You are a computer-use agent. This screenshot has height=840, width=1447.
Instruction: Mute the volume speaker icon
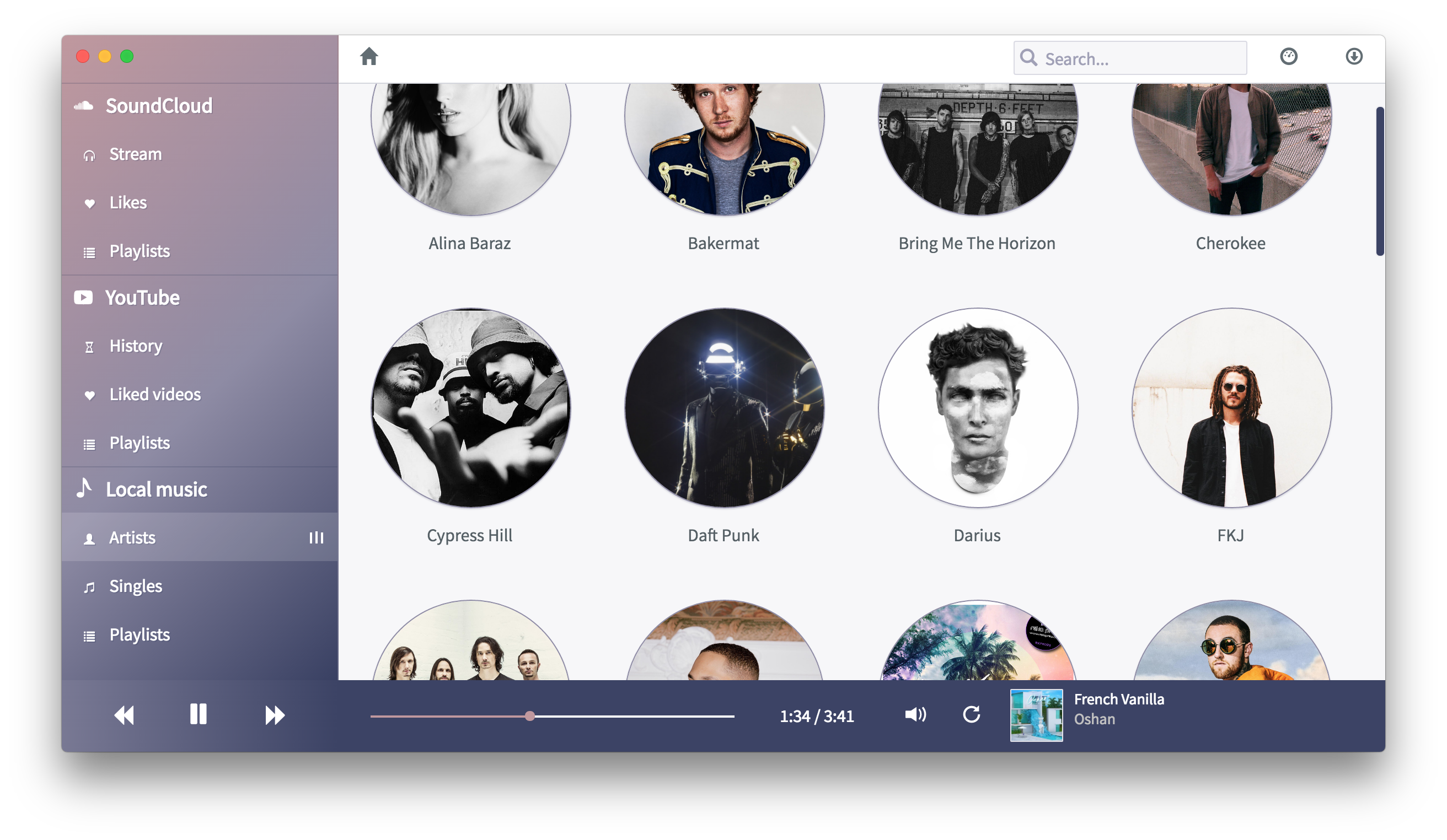(915, 714)
